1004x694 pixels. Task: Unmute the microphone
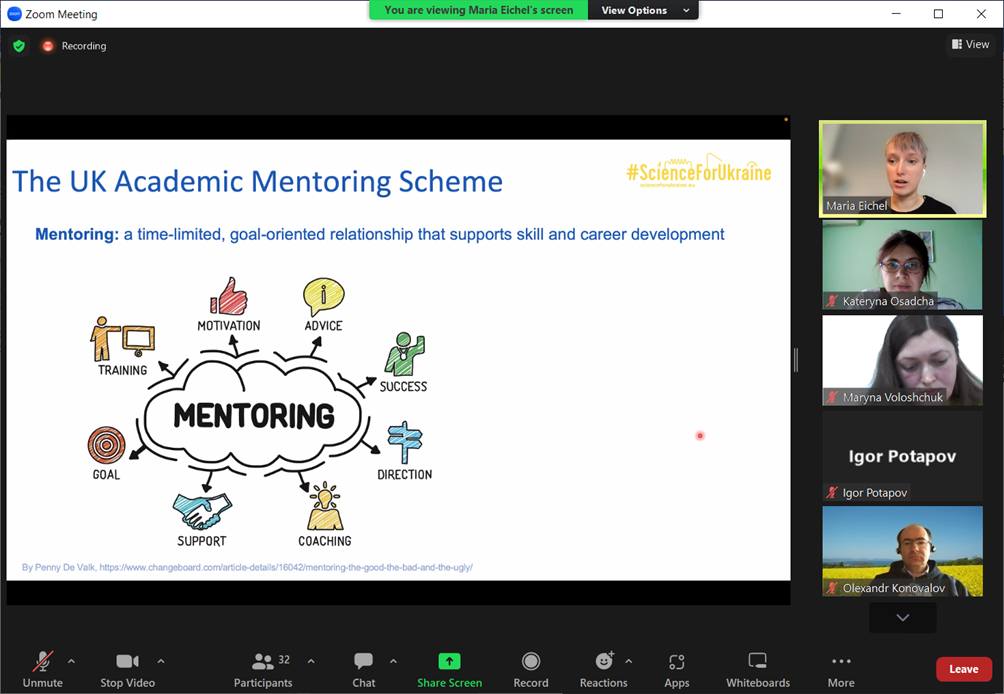42,668
